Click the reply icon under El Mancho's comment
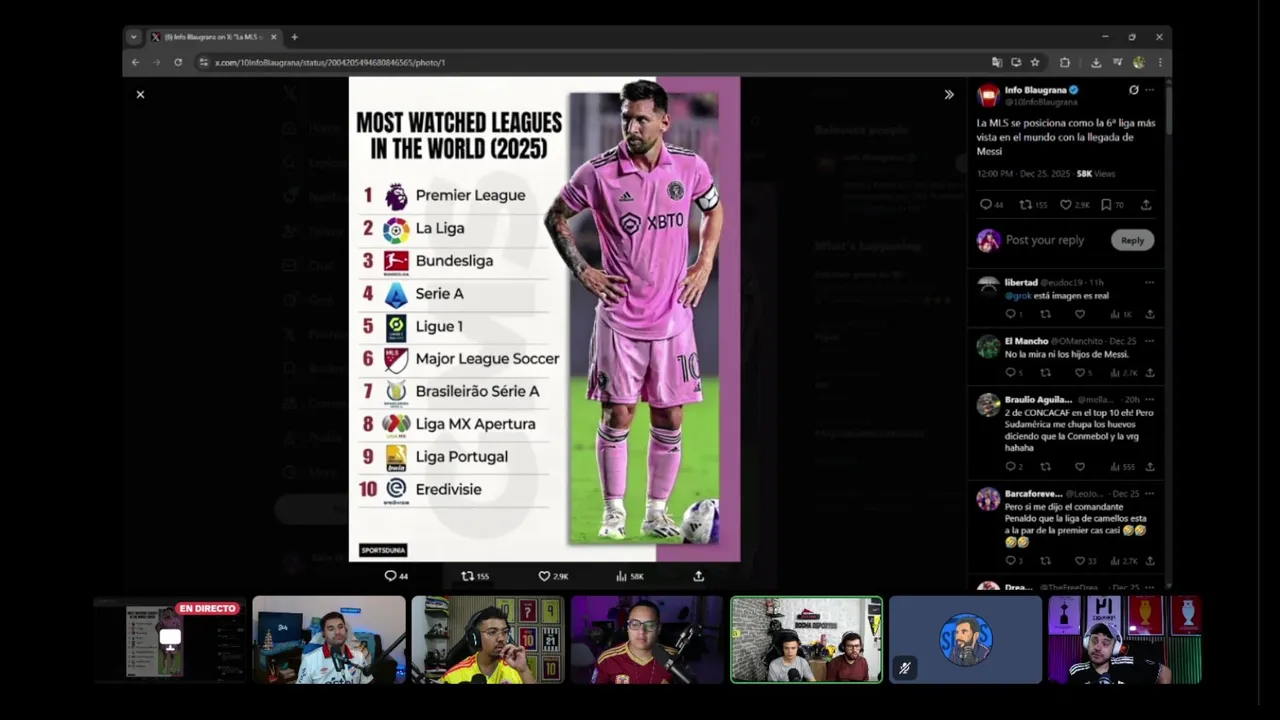This screenshot has width=1280, height=720. [x=1011, y=373]
